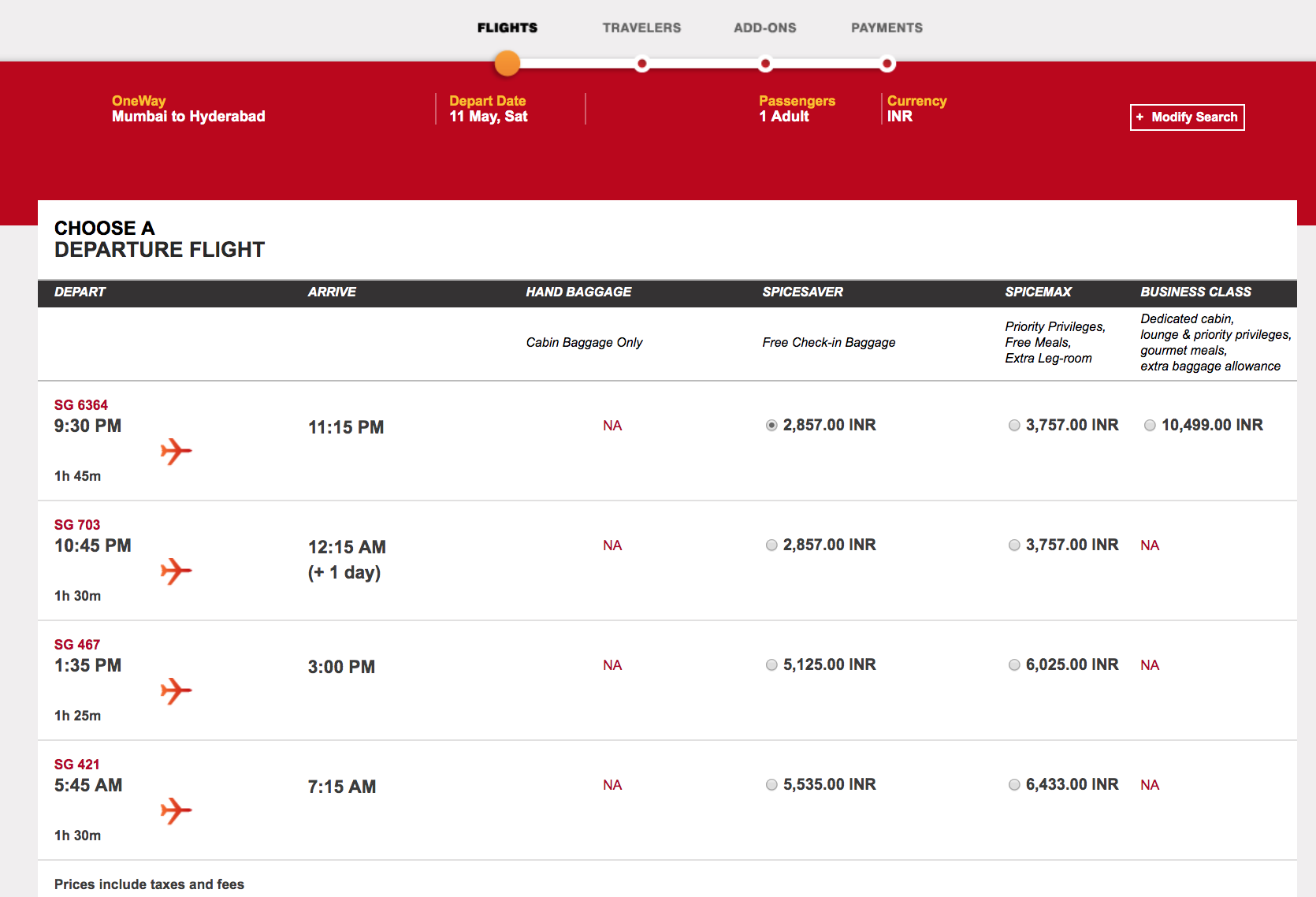Image resolution: width=1316 pixels, height=897 pixels.
Task: Click the ADD-ONS step label
Action: pyautogui.click(x=764, y=28)
